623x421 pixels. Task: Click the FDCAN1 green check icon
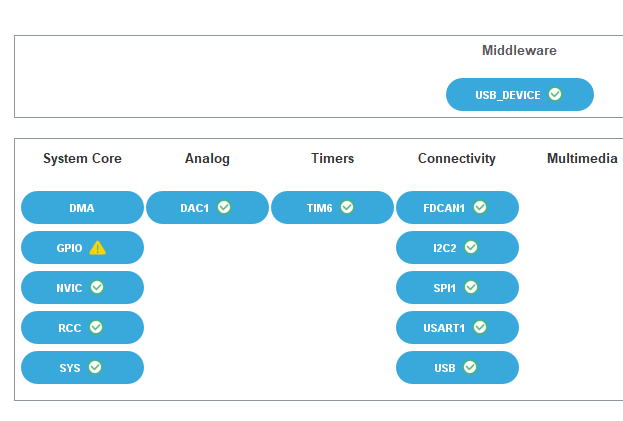tap(480, 208)
